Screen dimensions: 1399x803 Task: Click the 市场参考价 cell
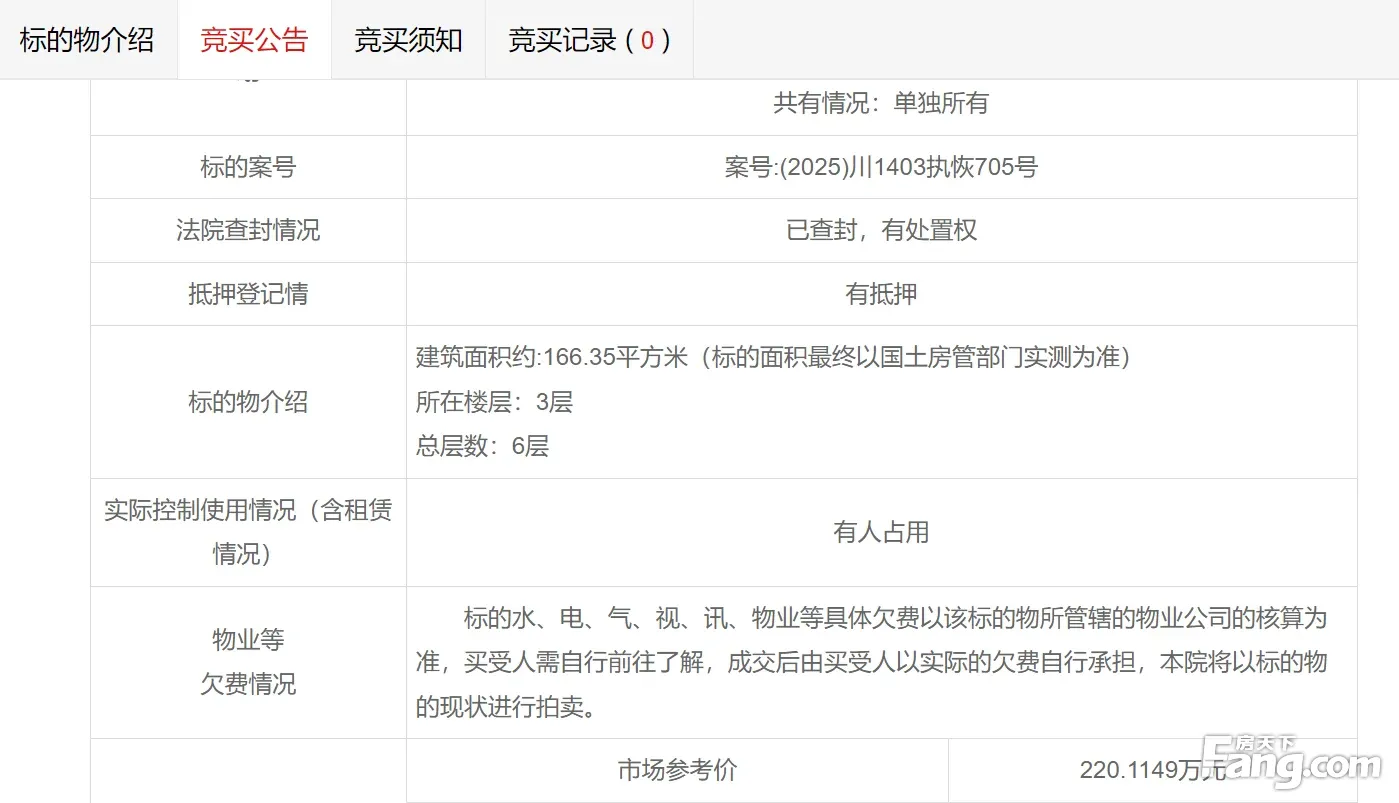point(677,770)
